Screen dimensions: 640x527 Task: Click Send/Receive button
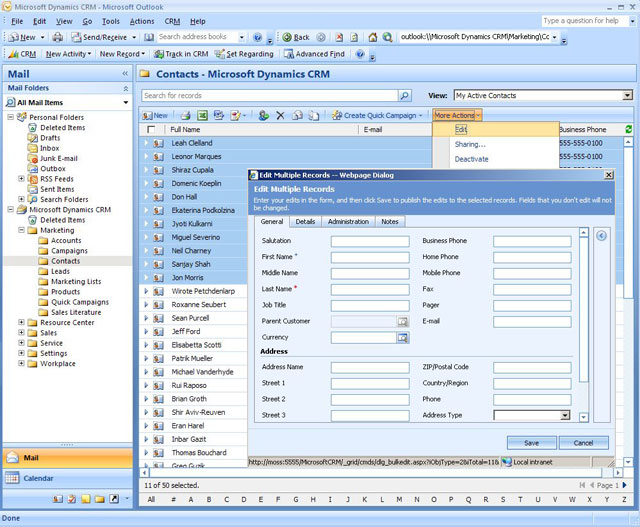pyautogui.click(x=104, y=37)
